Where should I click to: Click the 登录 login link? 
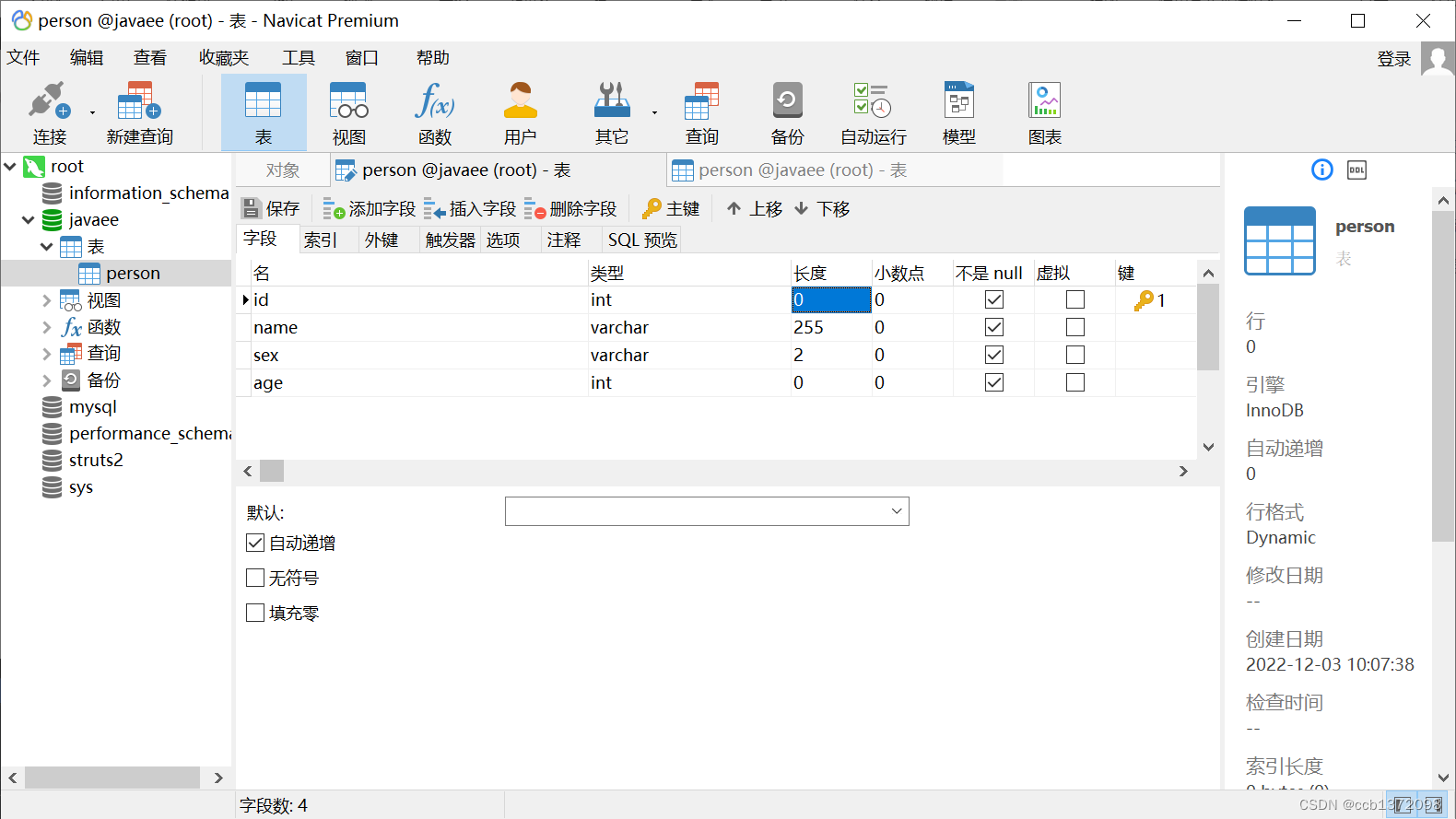1394,59
